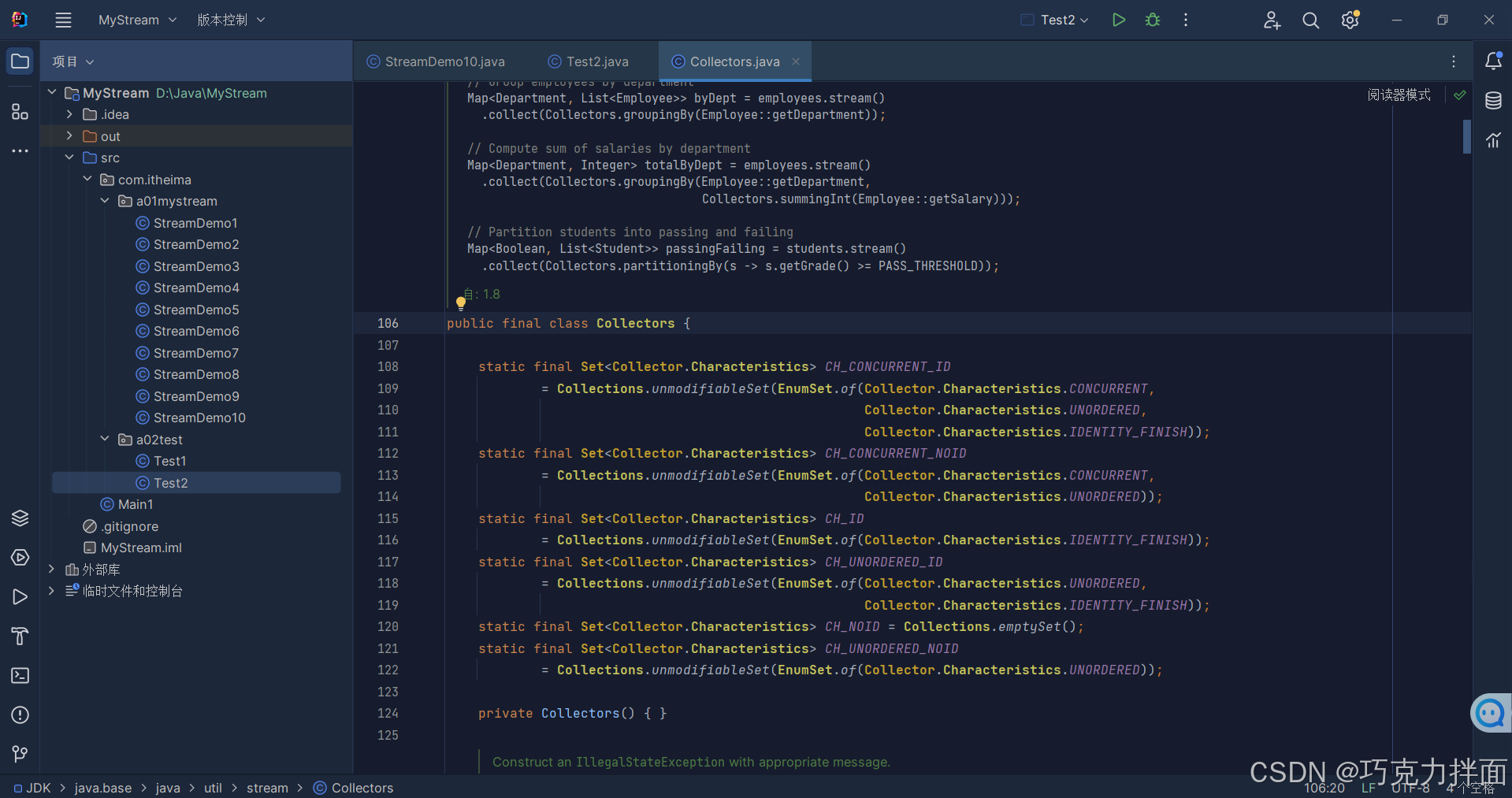1512x798 pixels.
Task: Open the Build hammer tool window
Action: [x=20, y=637]
